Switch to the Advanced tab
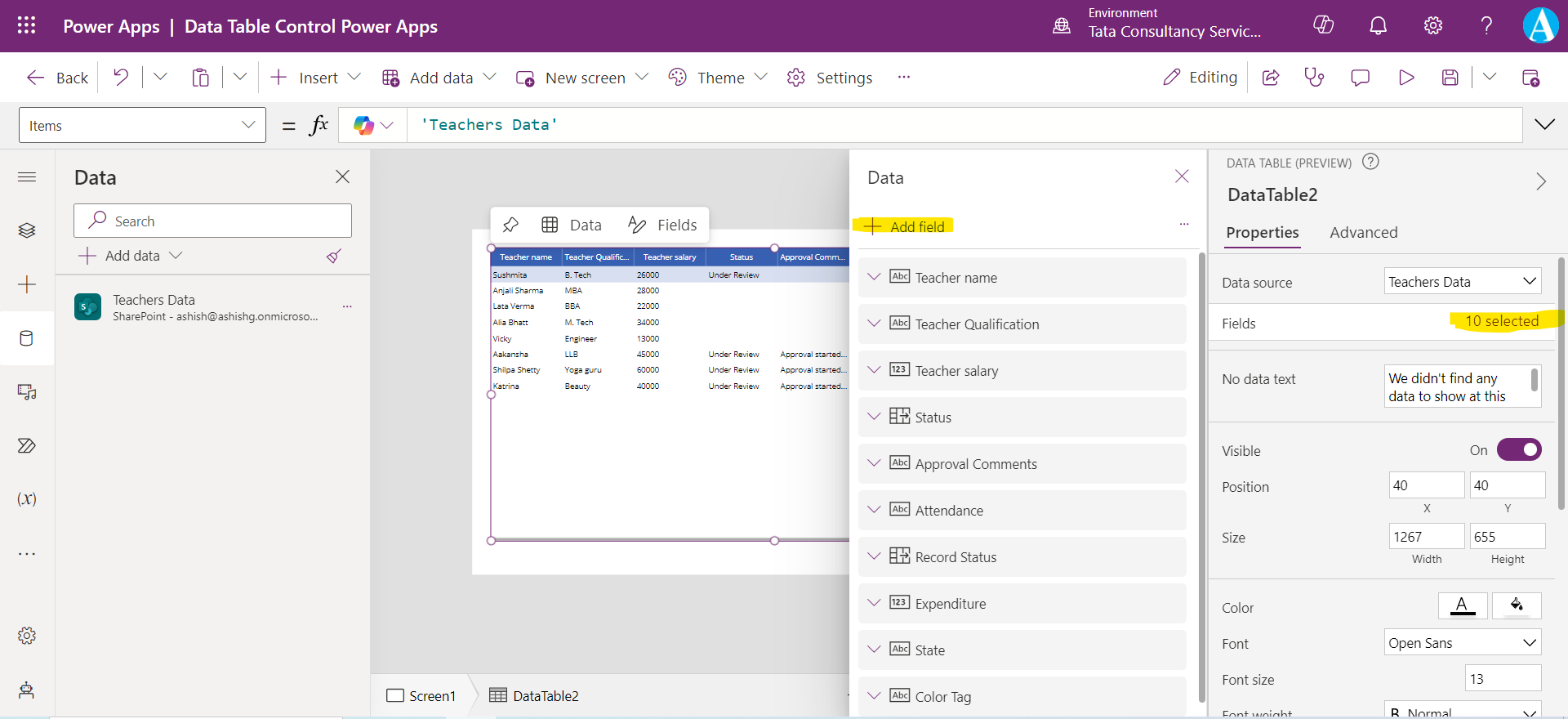 click(1363, 233)
